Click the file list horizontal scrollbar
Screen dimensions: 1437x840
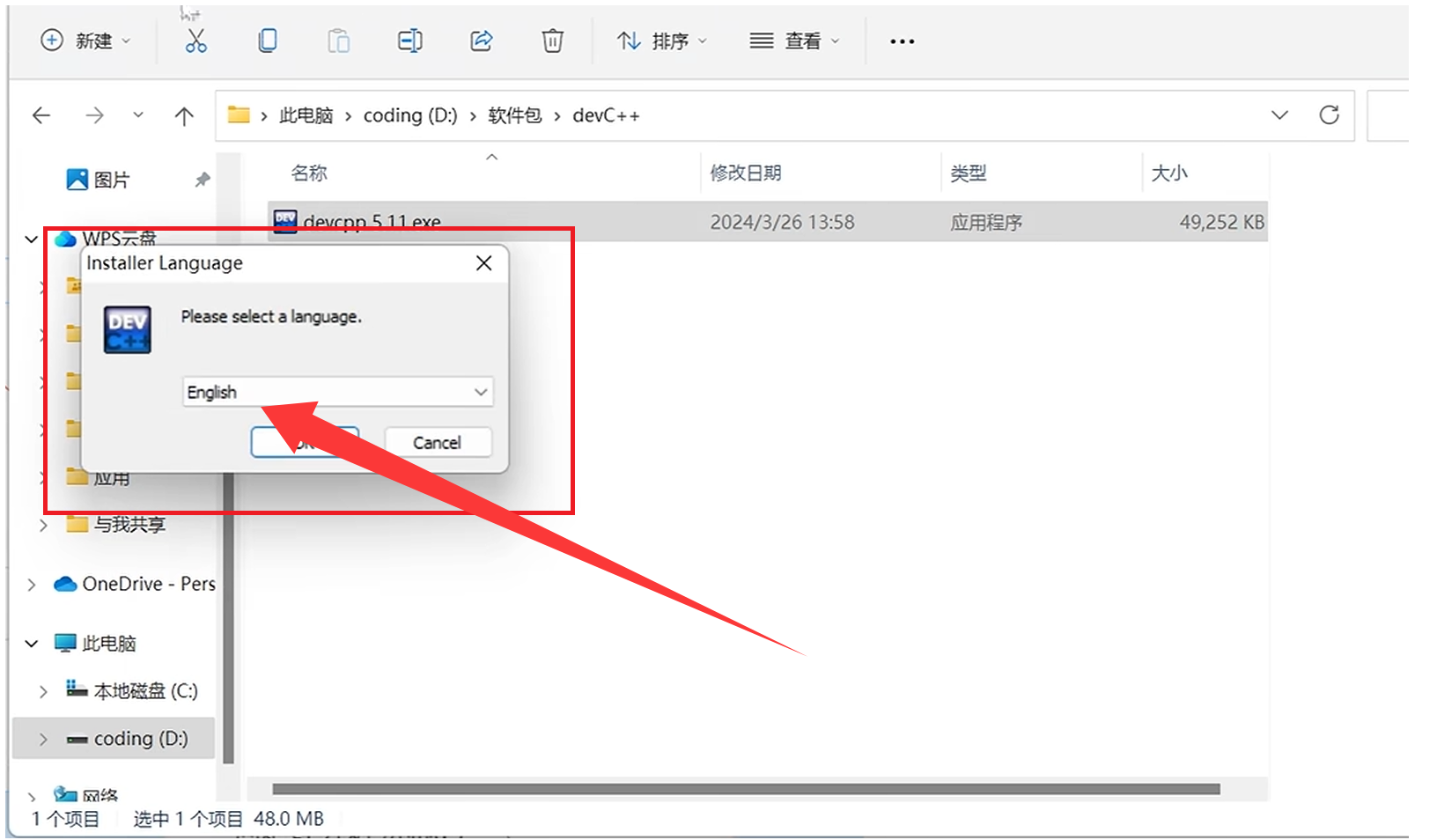(x=746, y=789)
